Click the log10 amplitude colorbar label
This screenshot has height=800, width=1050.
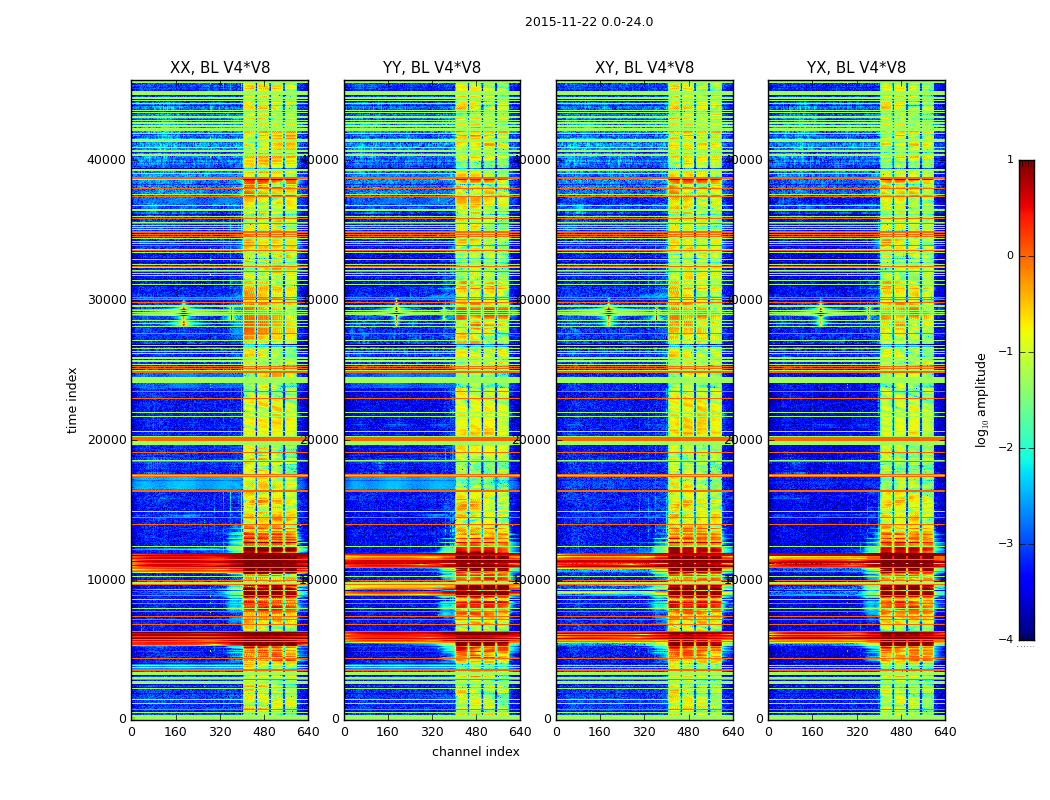[x=981, y=400]
